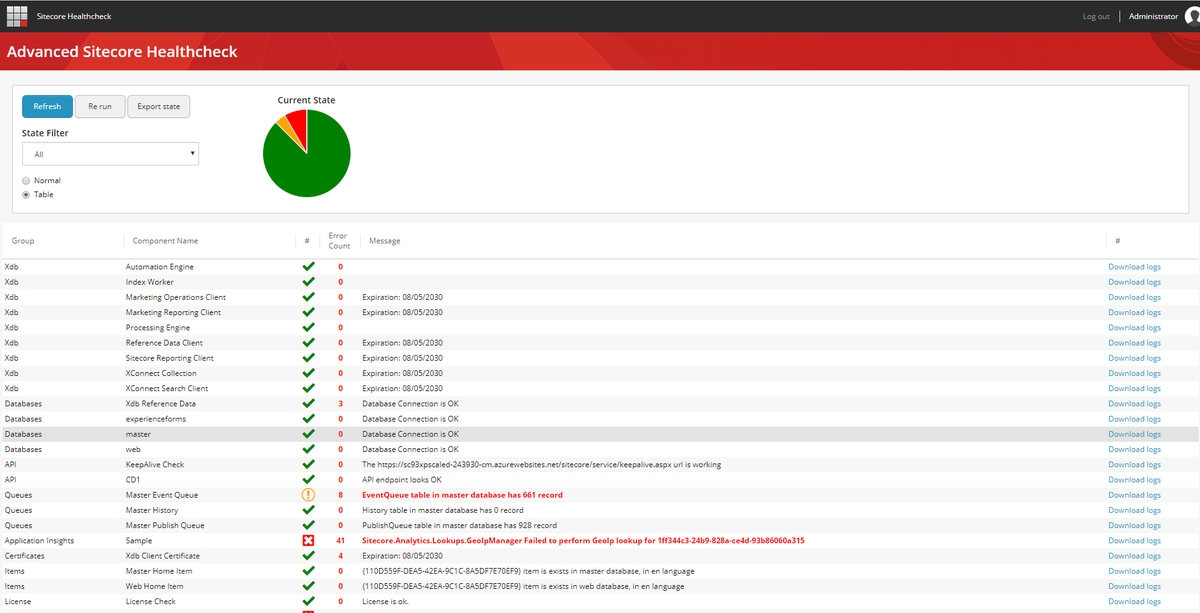Download logs for Index Worker
1200x613 pixels.
(1134, 282)
